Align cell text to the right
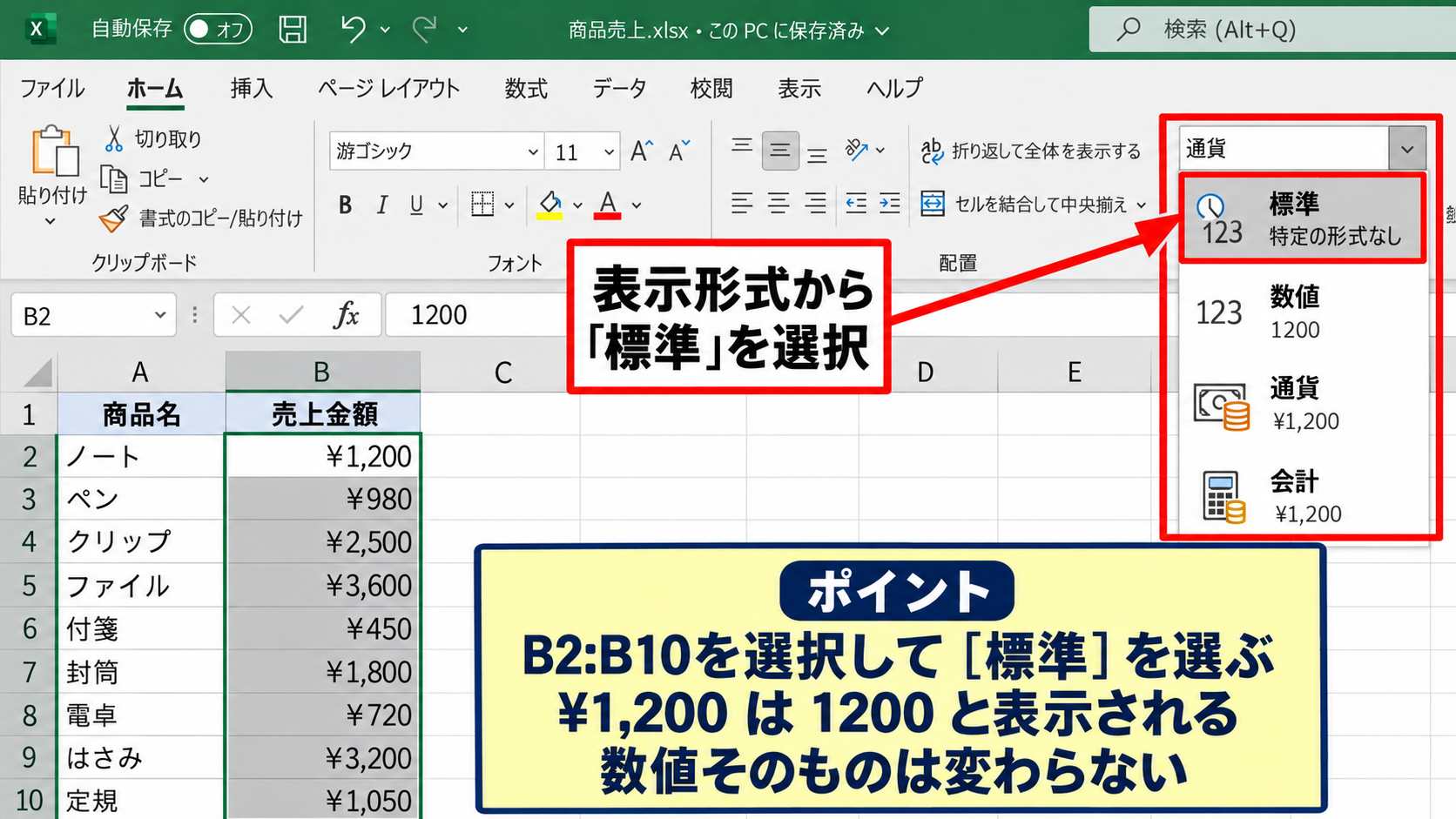 [815, 204]
